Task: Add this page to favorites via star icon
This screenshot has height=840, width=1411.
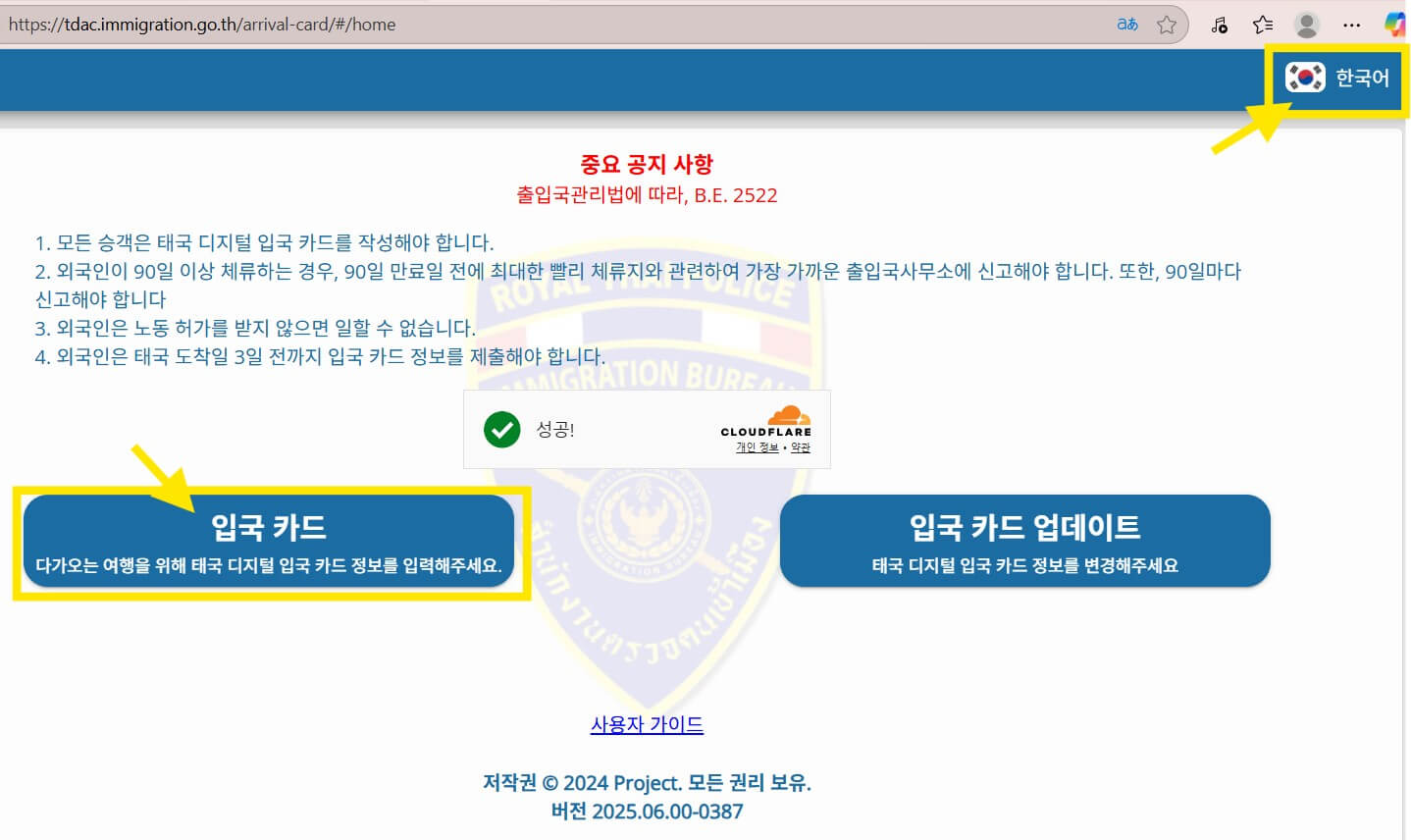Action: click(x=1168, y=25)
